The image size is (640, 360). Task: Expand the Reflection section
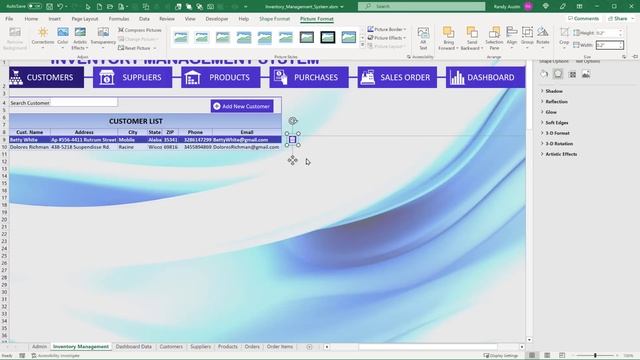point(556,102)
